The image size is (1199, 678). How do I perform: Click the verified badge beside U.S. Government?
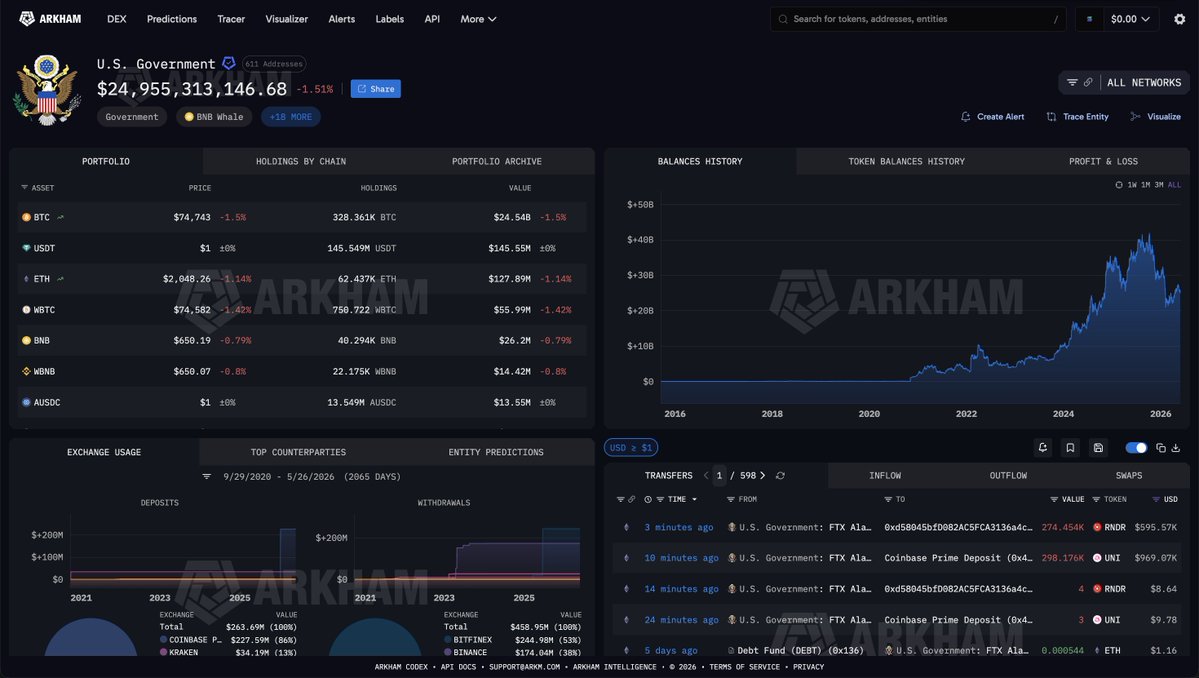pyautogui.click(x=228, y=63)
